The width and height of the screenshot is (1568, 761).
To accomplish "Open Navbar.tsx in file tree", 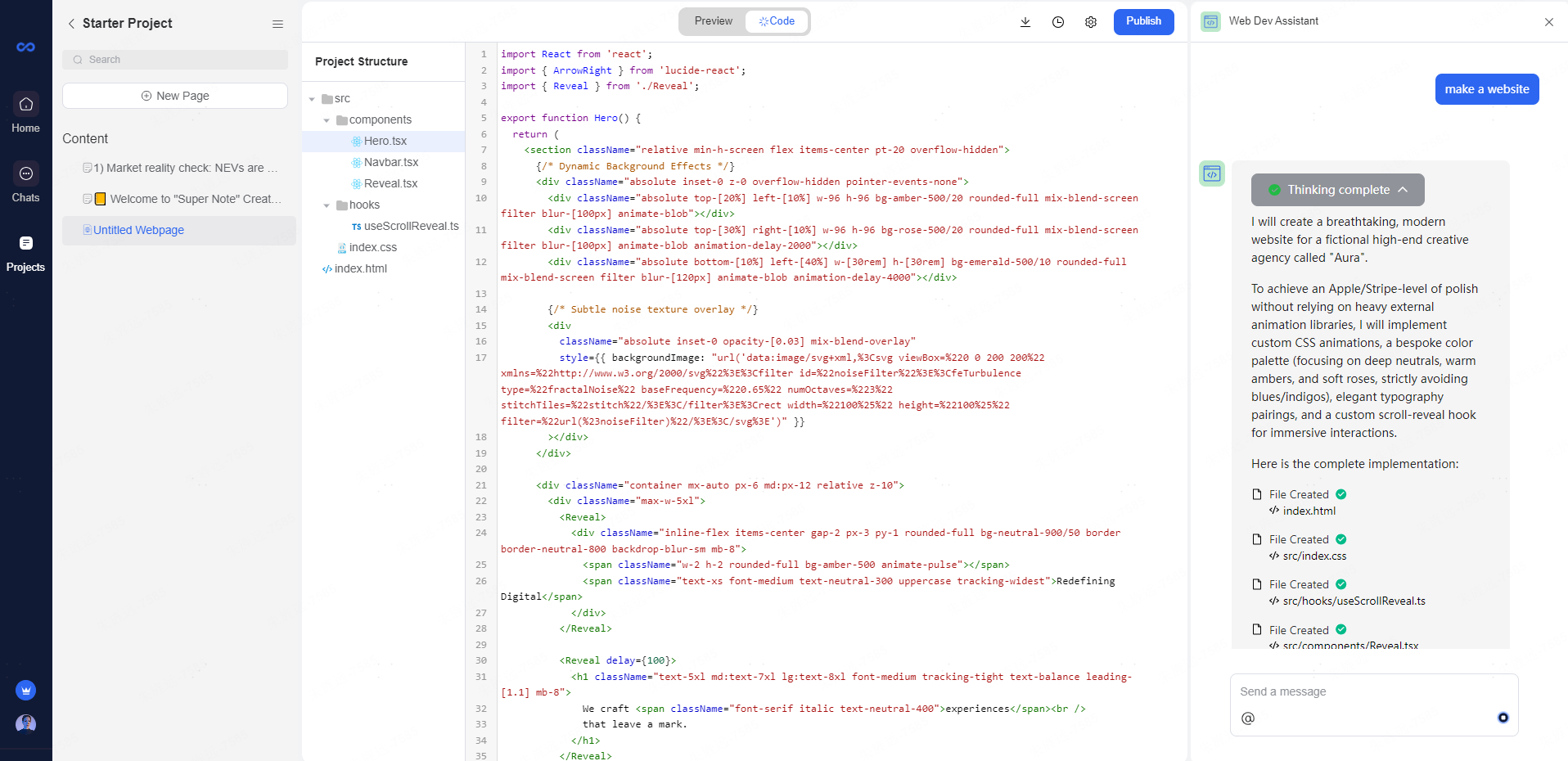I will point(390,162).
